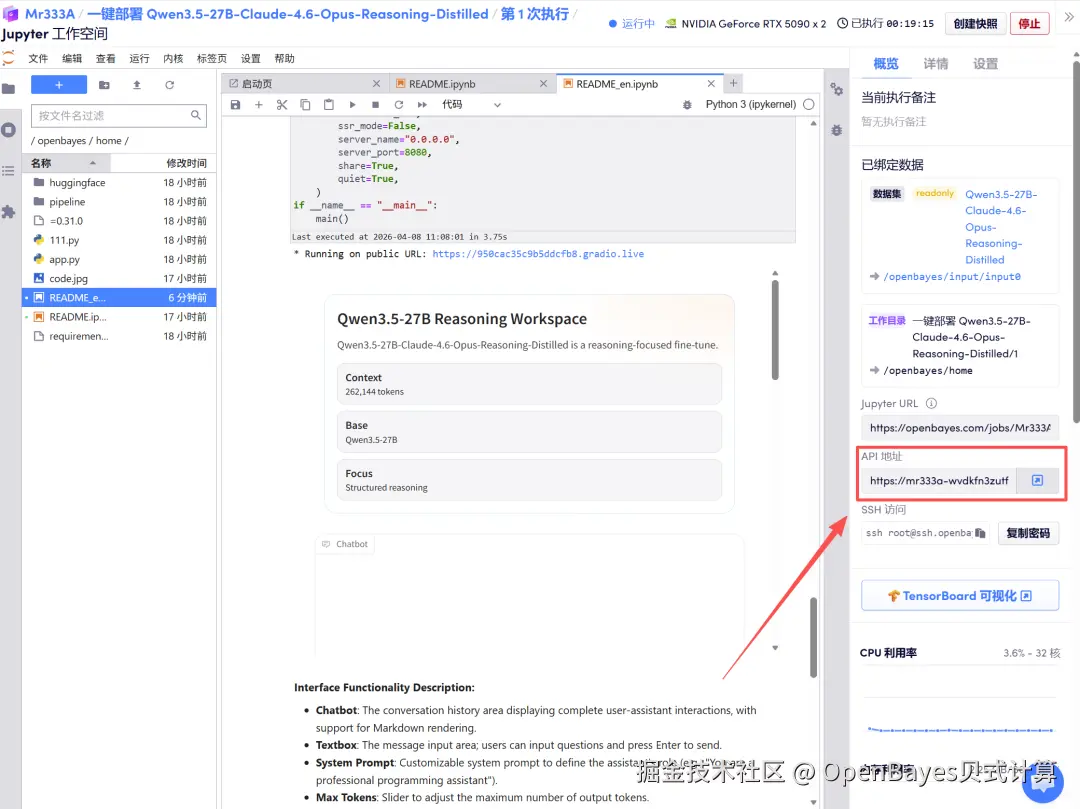Copy the SSH command icon
Screen dimensions: 1080x809
(980, 534)
